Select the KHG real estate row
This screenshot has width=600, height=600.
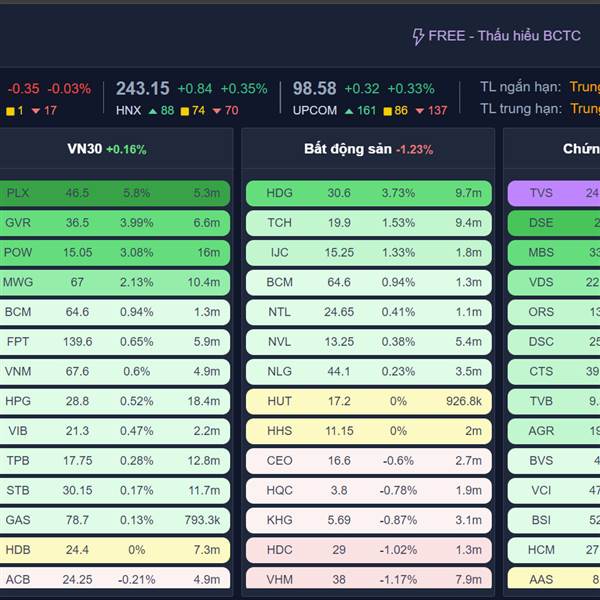(368, 520)
